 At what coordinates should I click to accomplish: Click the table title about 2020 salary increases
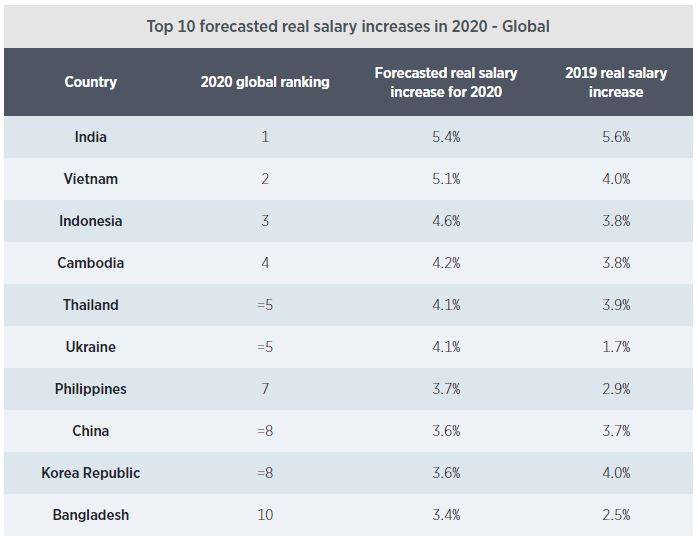[348, 26]
